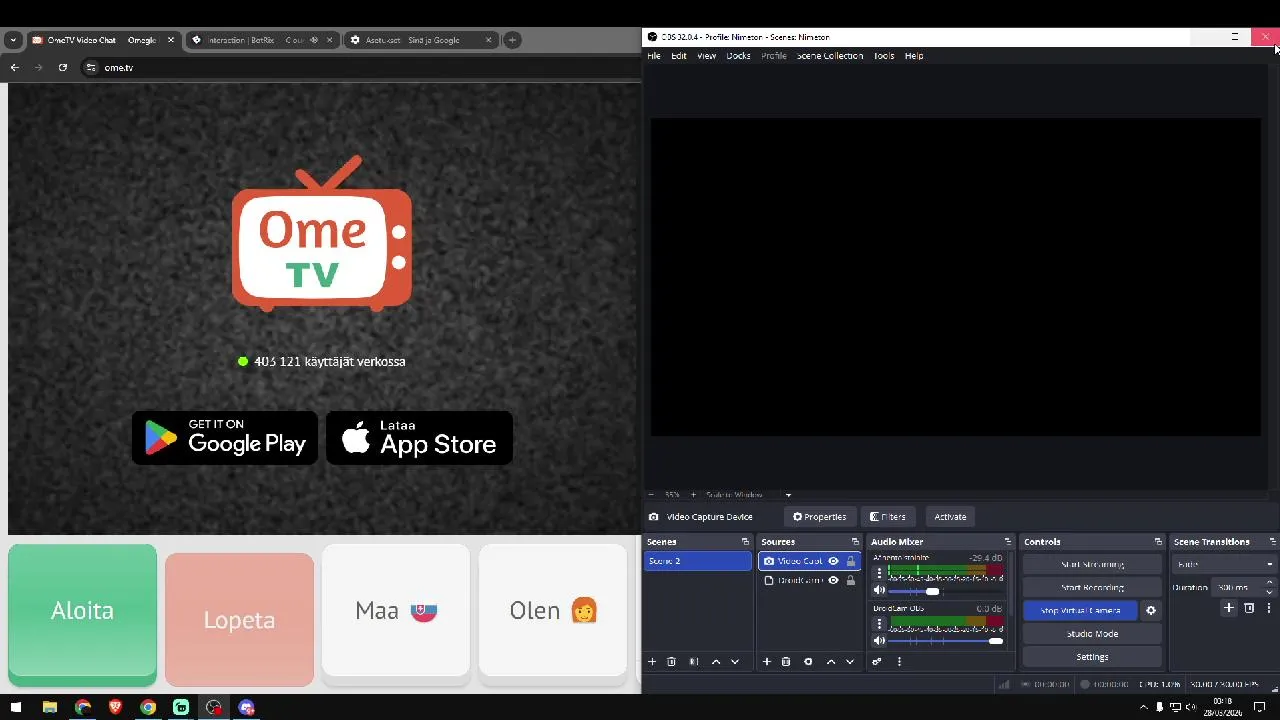The width and height of the screenshot is (1280, 720).
Task: Add a scene transition with plus icon
Action: pos(1229,608)
